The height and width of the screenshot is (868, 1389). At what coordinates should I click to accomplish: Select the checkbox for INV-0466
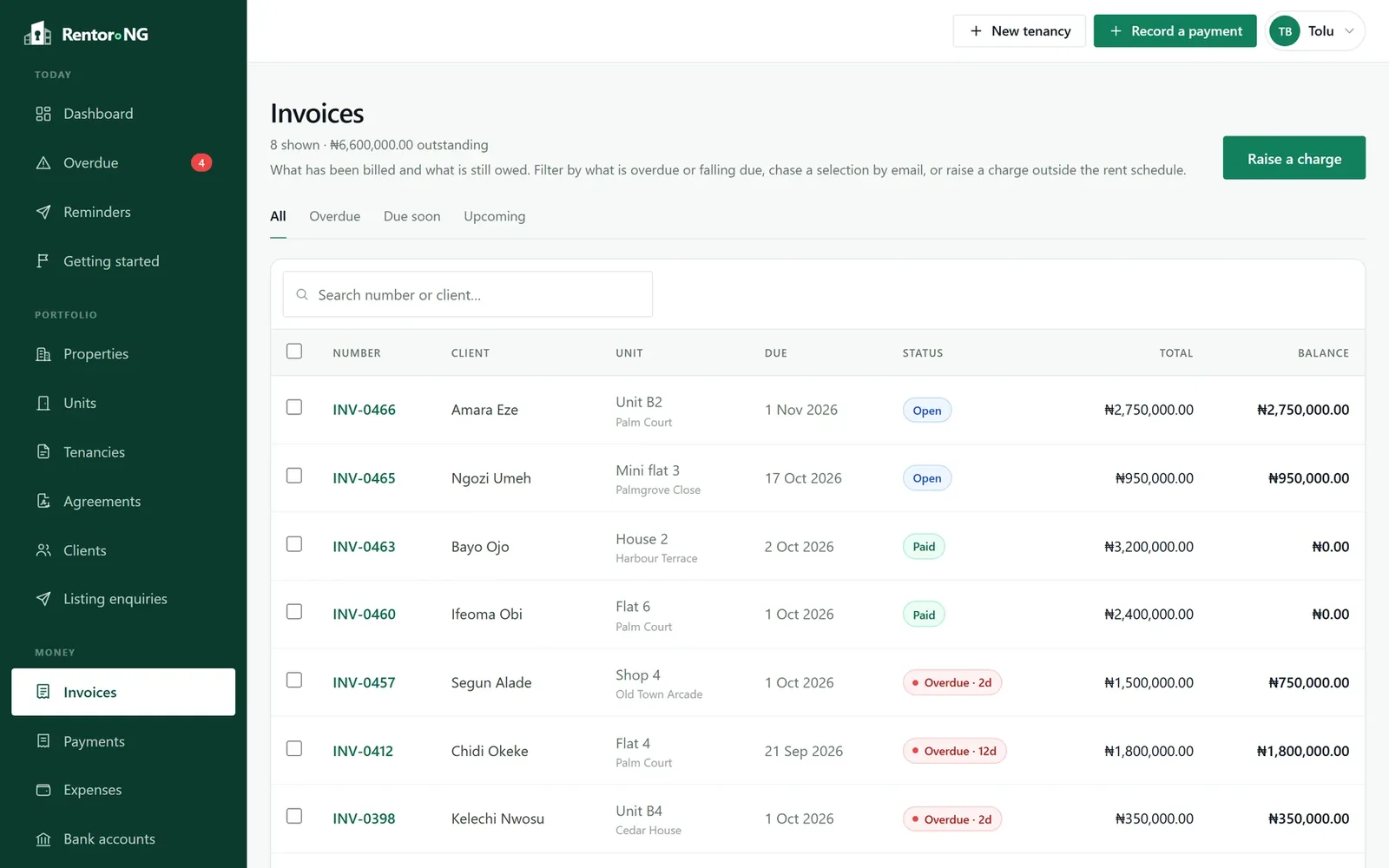pos(294,407)
